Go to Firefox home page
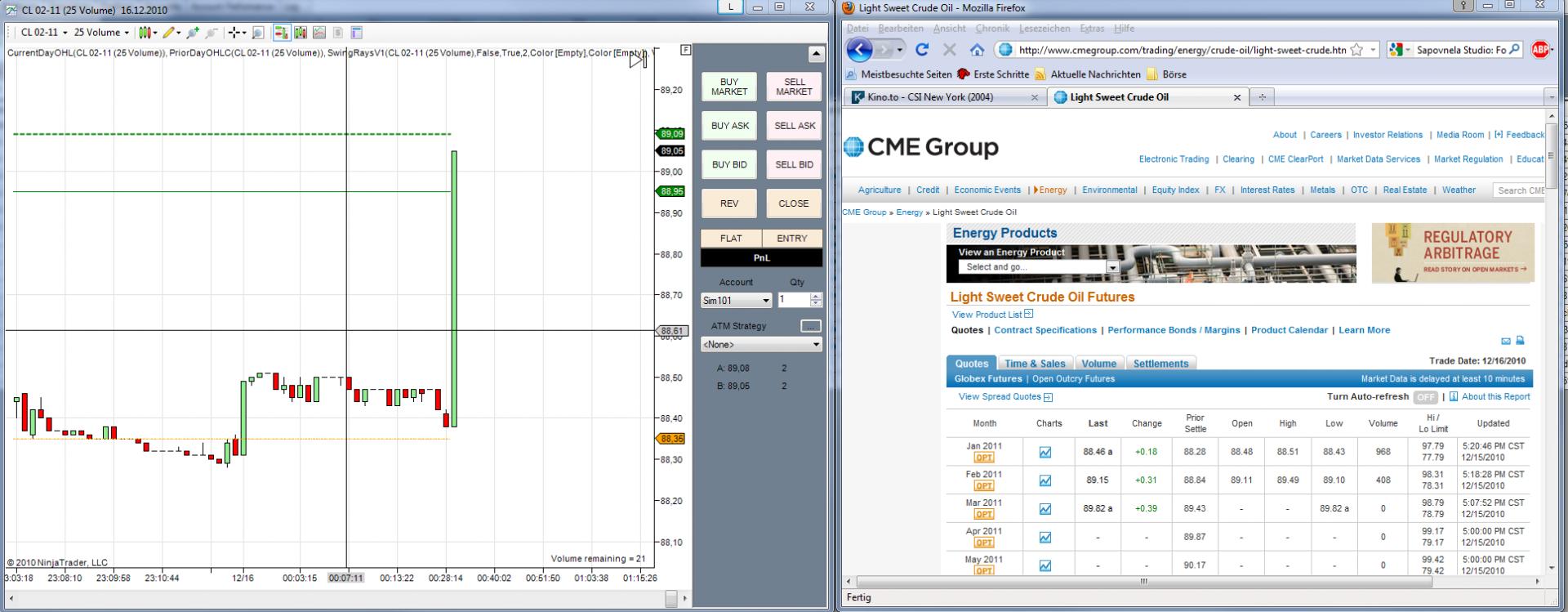Viewport: 1568px width, 612px height. (977, 50)
